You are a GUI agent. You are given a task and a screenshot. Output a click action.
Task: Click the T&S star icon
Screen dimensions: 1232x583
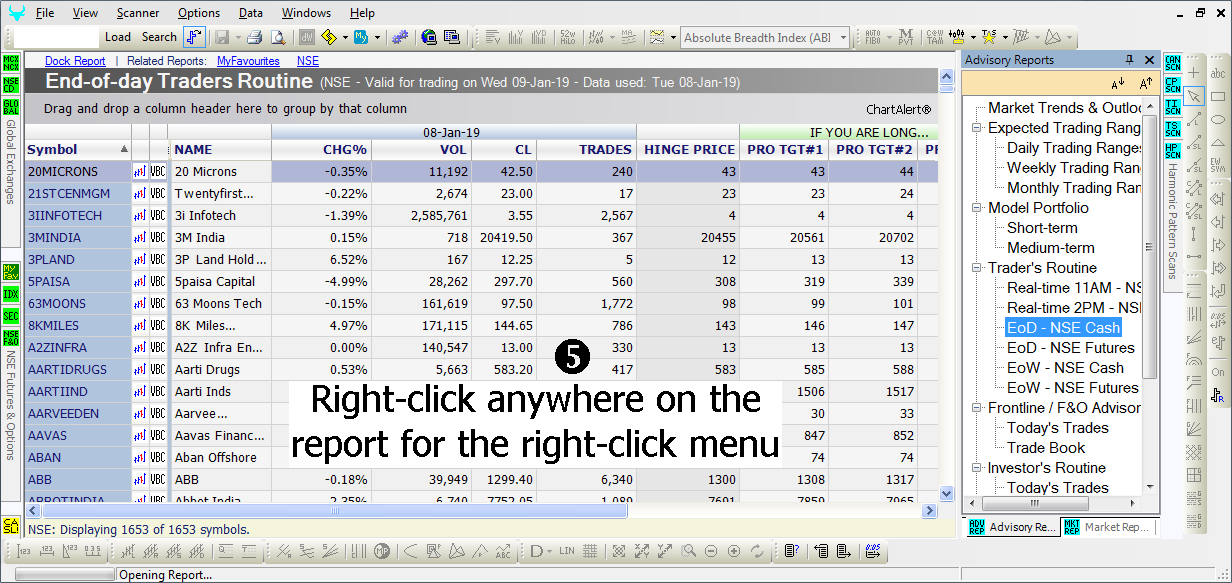pos(988,37)
